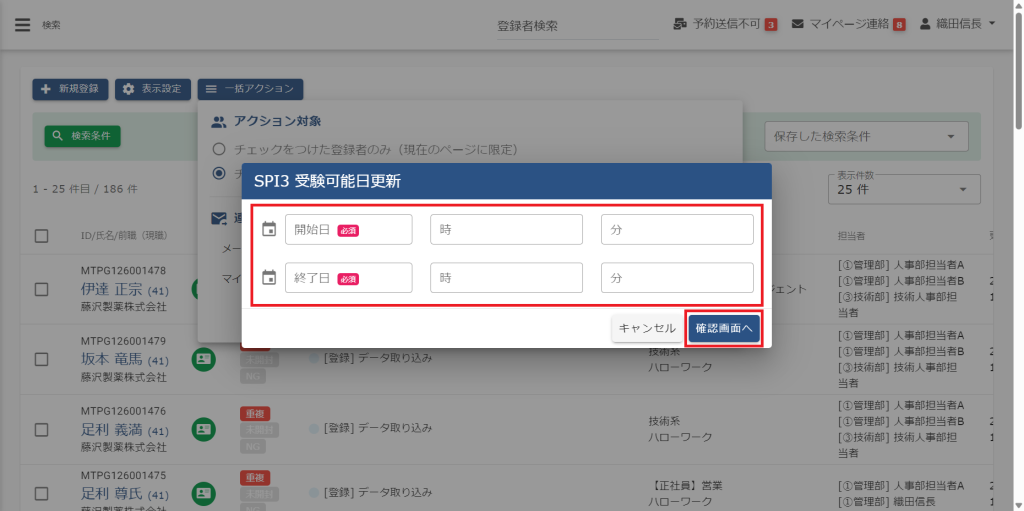1024x511 pixels.
Task: Open the 織田信長 user account menu
Action: pyautogui.click(x=957, y=24)
